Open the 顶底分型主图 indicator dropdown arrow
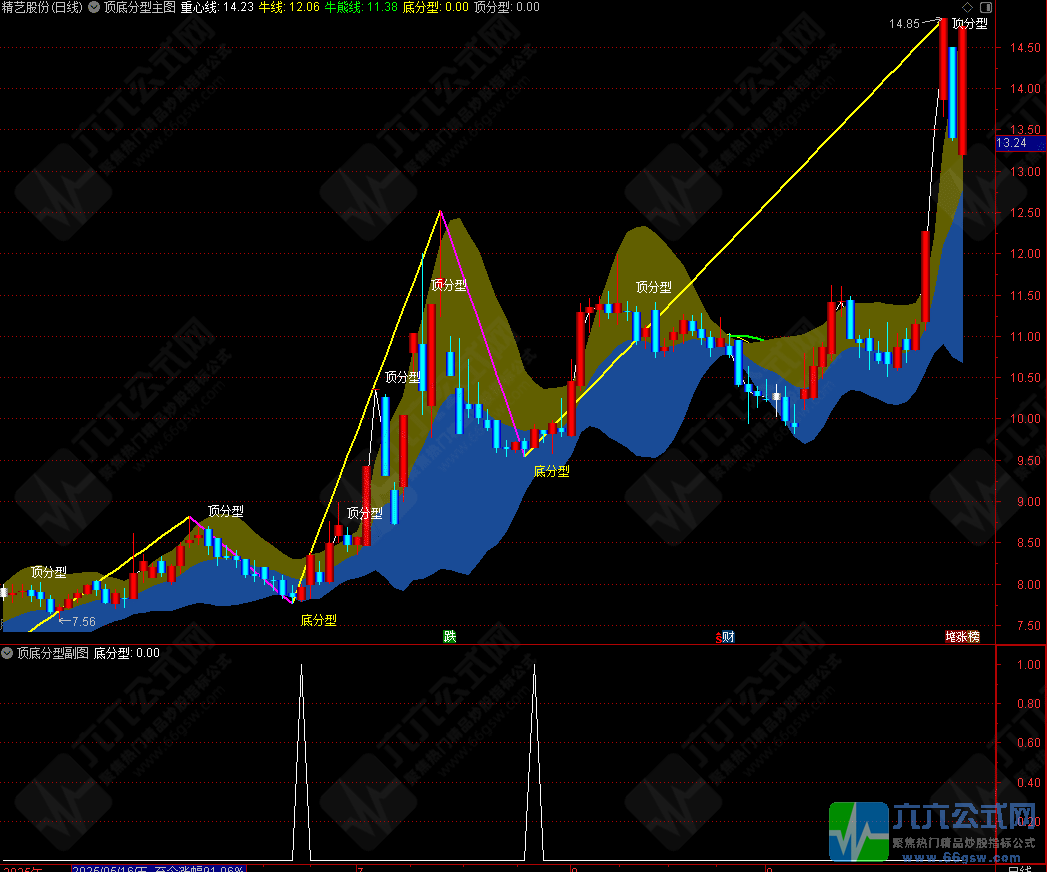The width and height of the screenshot is (1047, 872). 94,7
